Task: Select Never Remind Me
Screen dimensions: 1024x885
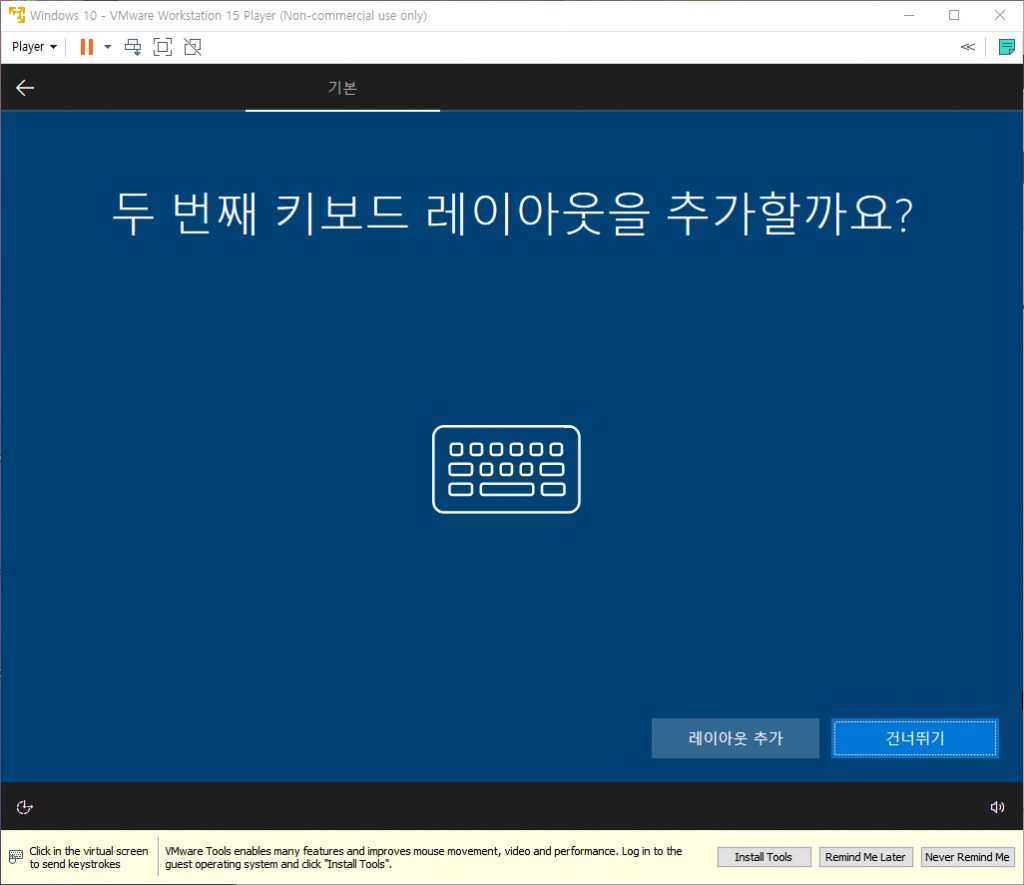Action: pos(967,857)
